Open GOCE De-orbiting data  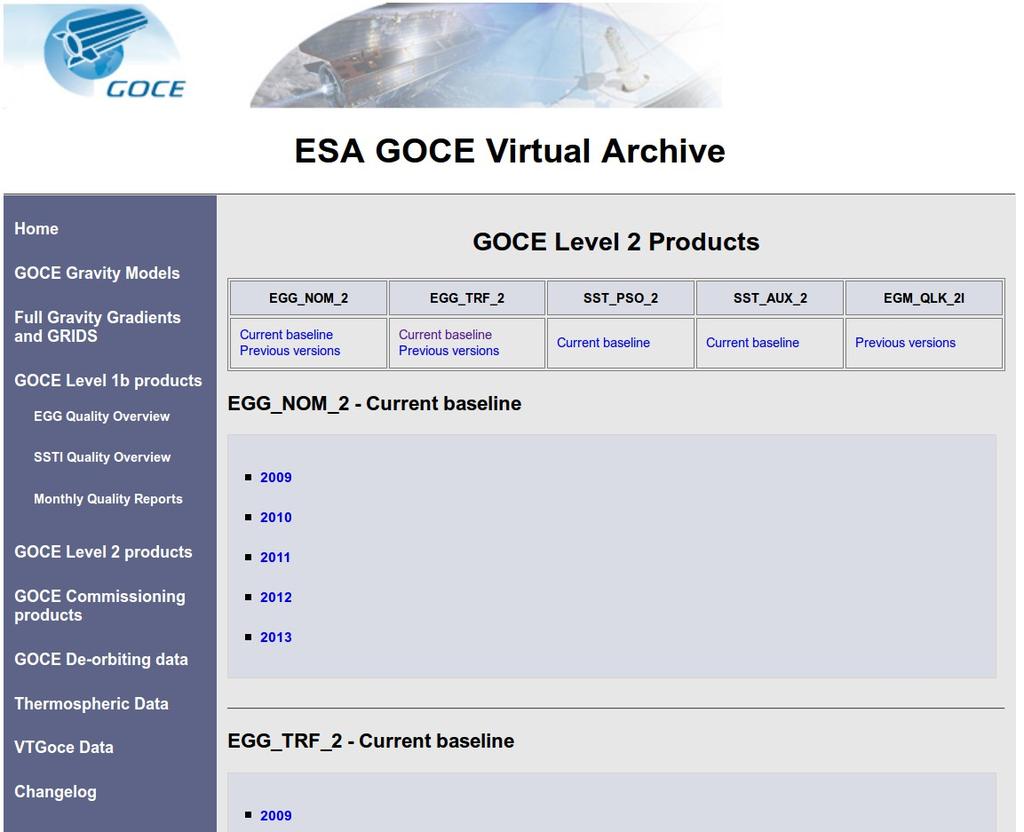(101, 660)
